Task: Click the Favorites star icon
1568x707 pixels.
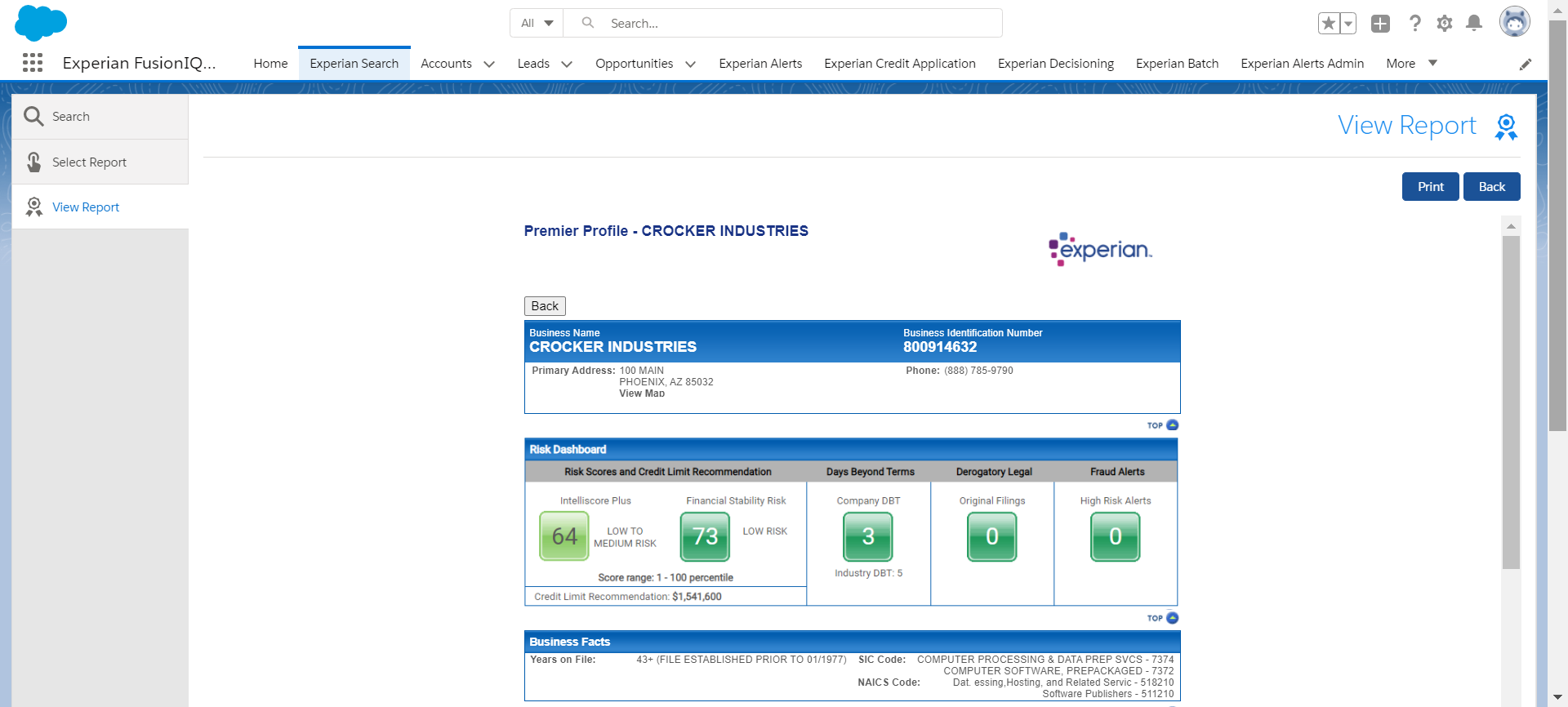Action: click(1329, 24)
